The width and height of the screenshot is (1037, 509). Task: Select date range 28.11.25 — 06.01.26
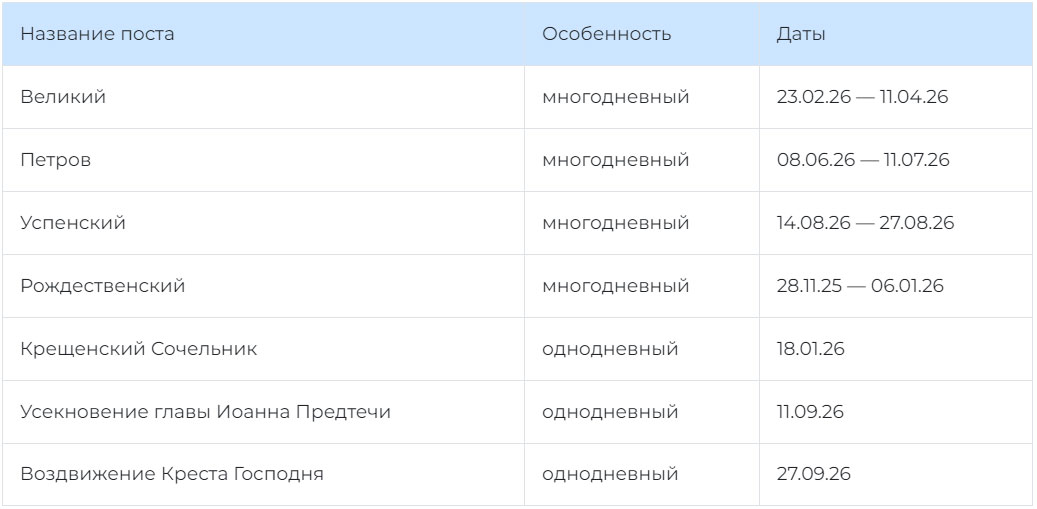(860, 286)
